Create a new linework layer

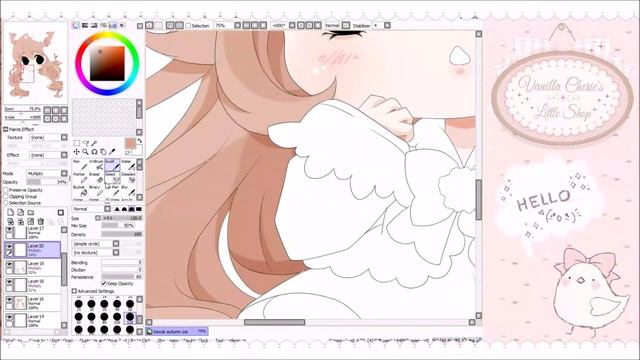tap(20, 213)
